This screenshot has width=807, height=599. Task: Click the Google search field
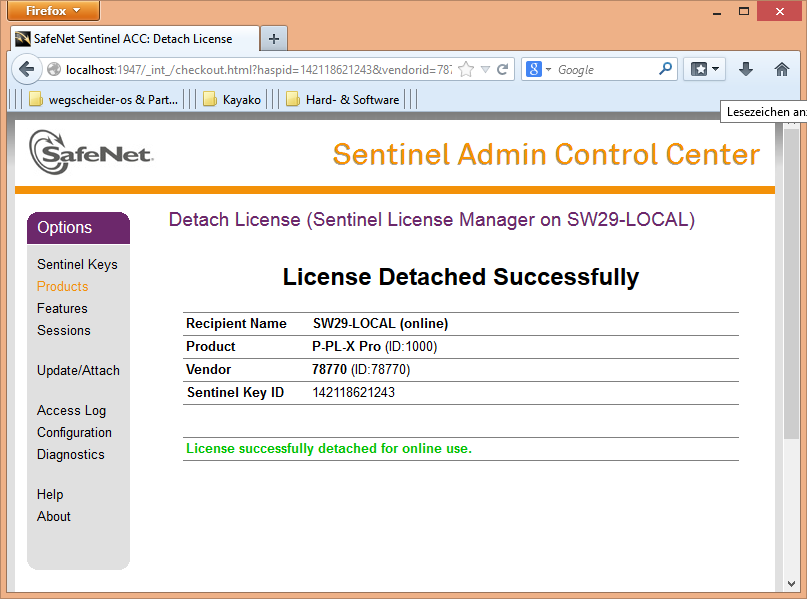pyautogui.click(x=605, y=69)
